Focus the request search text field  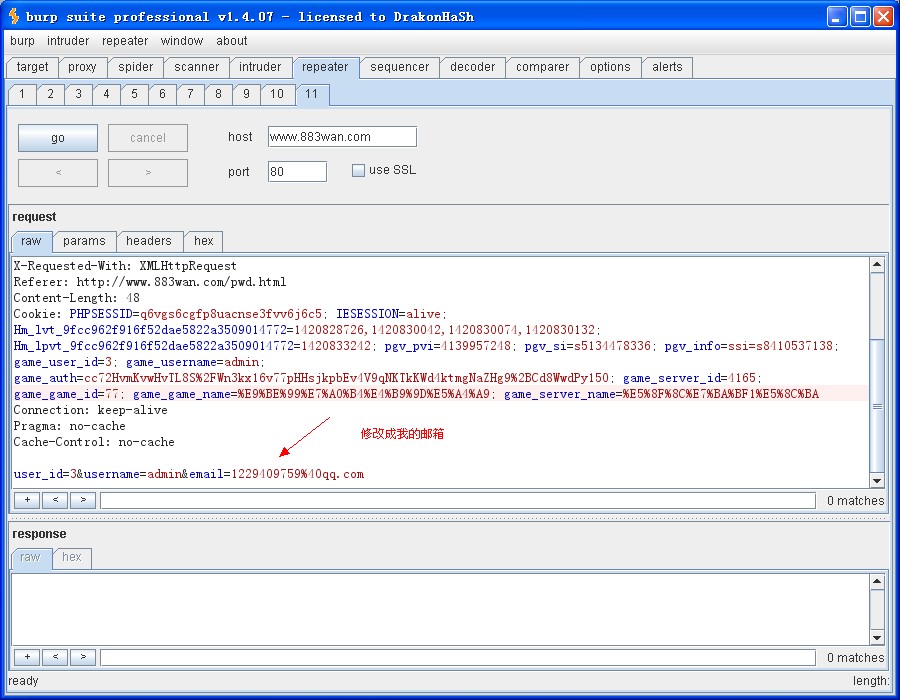[x=458, y=501]
